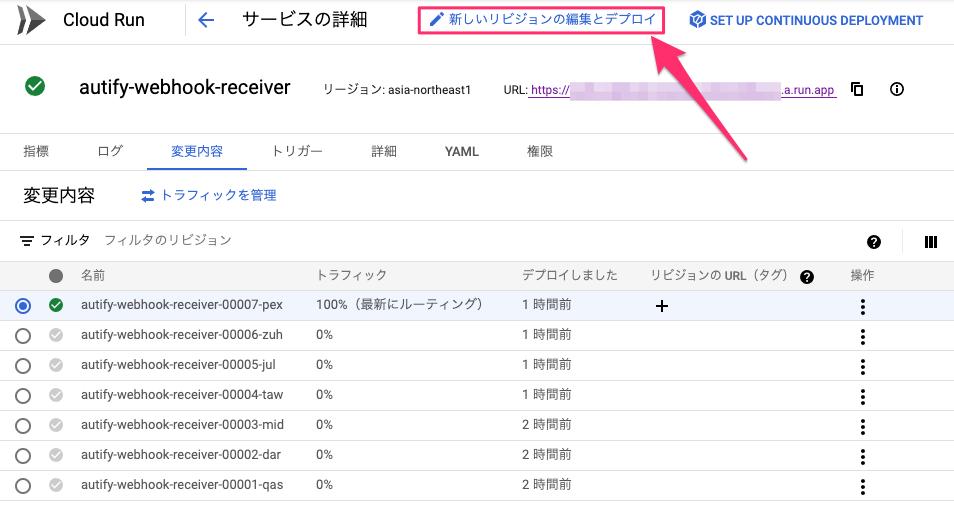Add URL tag with plus for 00007-pex

click(662, 306)
